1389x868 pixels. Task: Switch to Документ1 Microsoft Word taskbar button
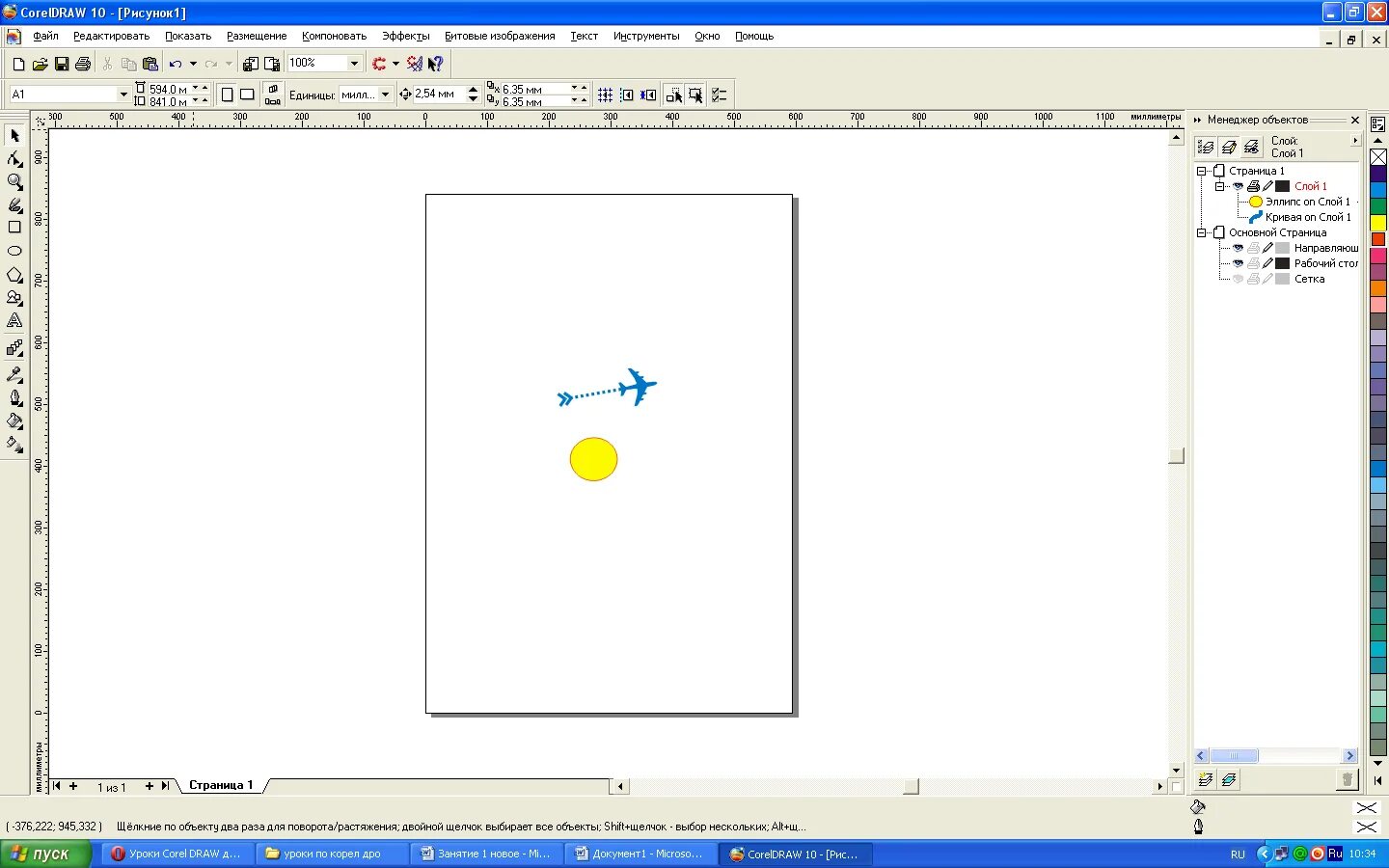click(x=640, y=854)
